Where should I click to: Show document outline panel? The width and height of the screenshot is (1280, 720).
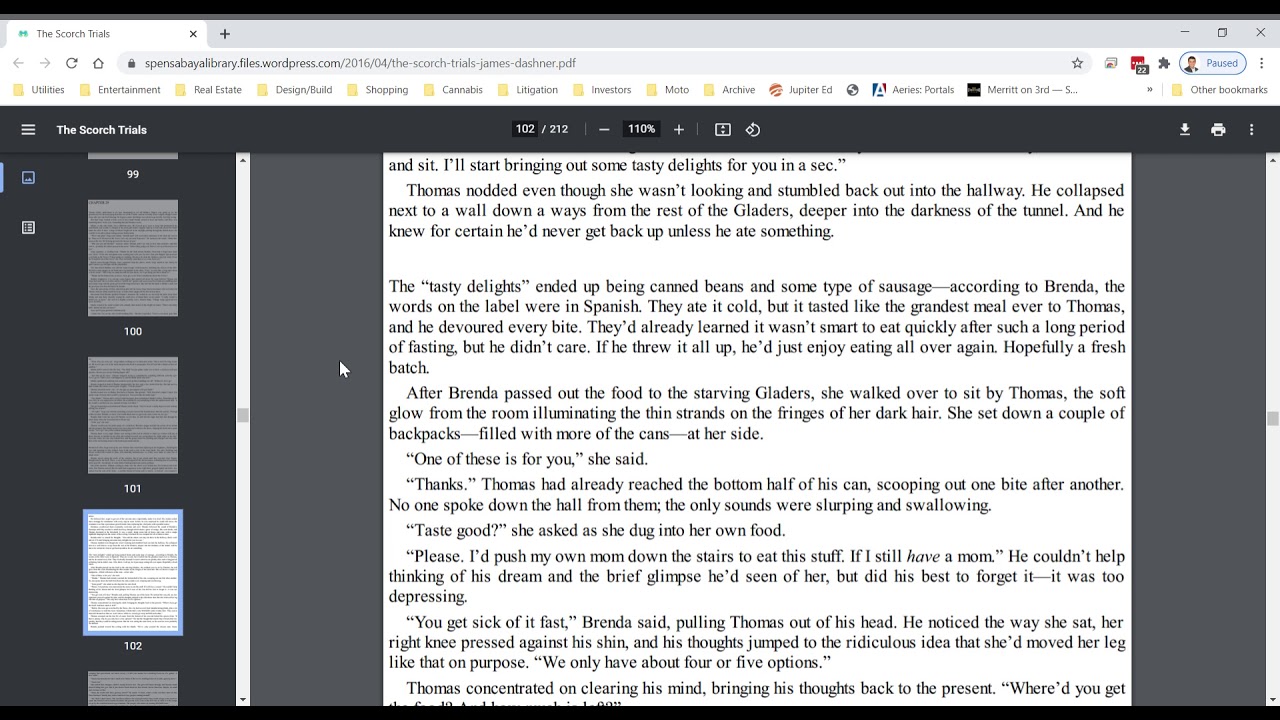tap(28, 228)
